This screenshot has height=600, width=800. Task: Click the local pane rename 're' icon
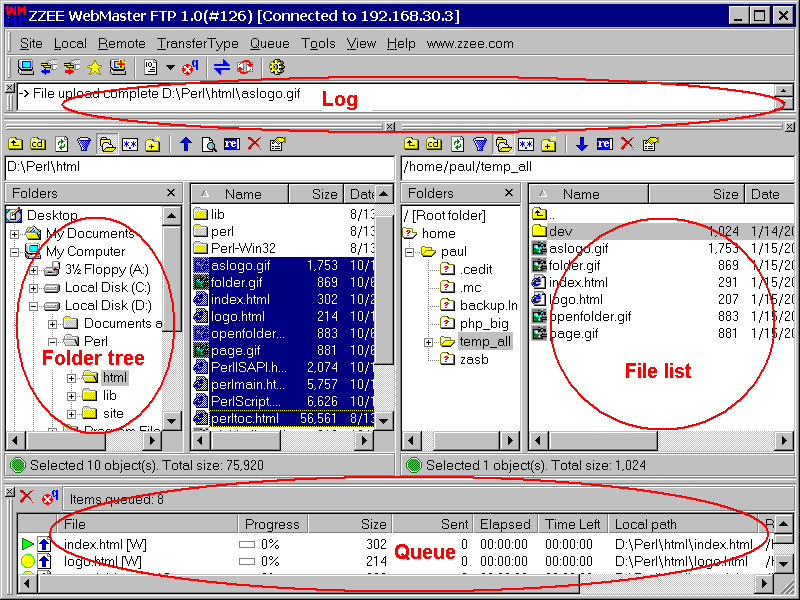[x=232, y=144]
